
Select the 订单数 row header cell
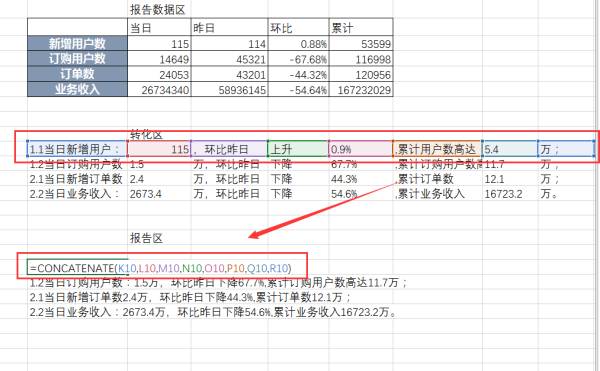pos(77,74)
